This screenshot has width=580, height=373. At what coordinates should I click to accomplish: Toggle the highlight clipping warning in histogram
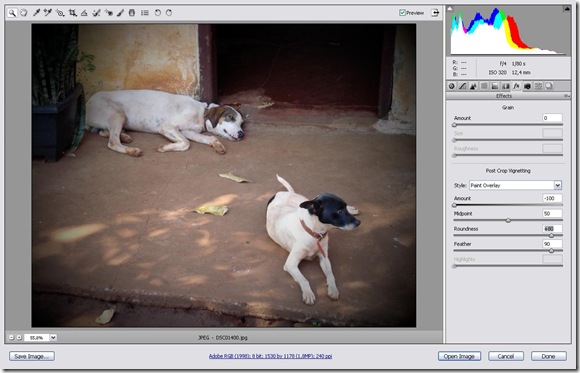(x=566, y=9)
